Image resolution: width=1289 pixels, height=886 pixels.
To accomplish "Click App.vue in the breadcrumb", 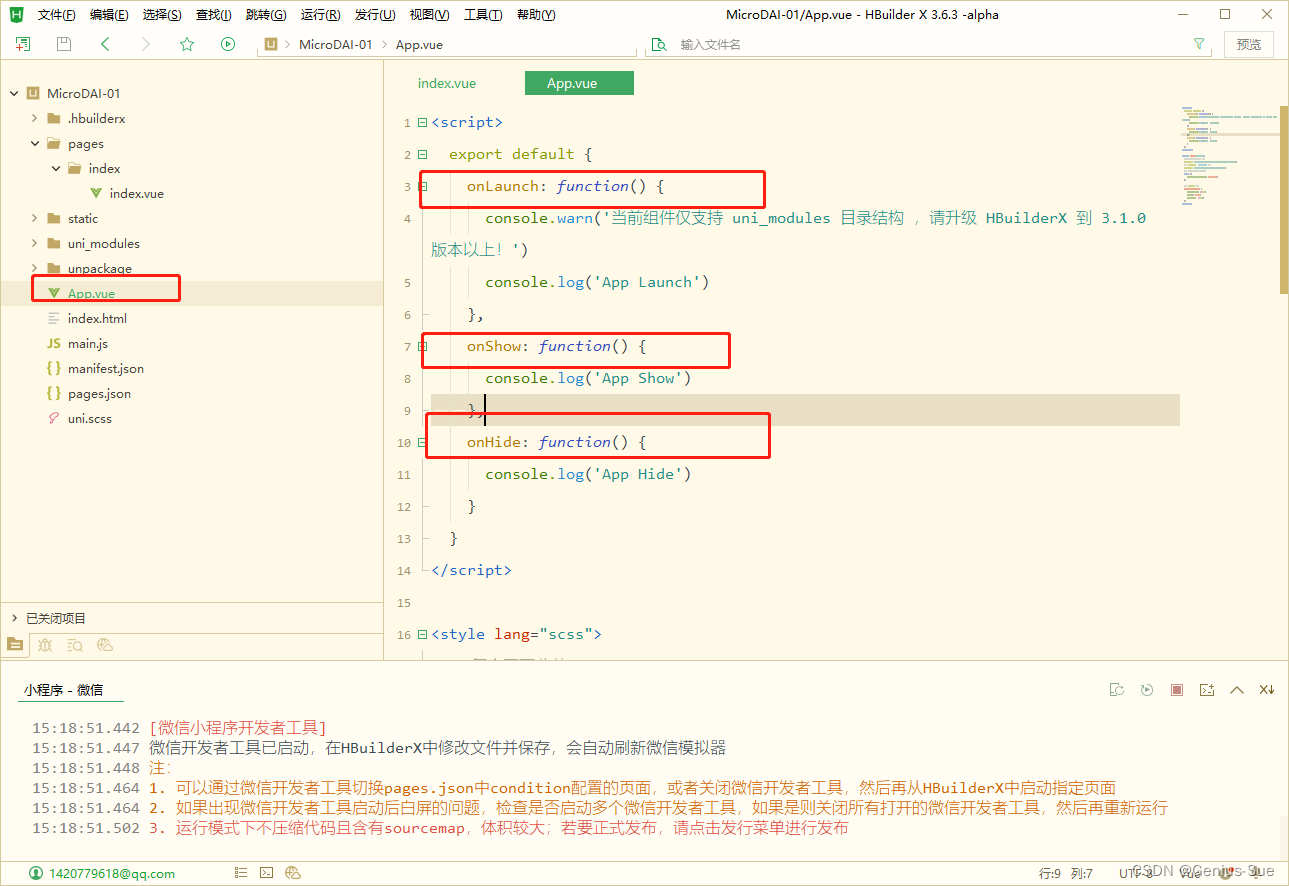I will click(419, 44).
